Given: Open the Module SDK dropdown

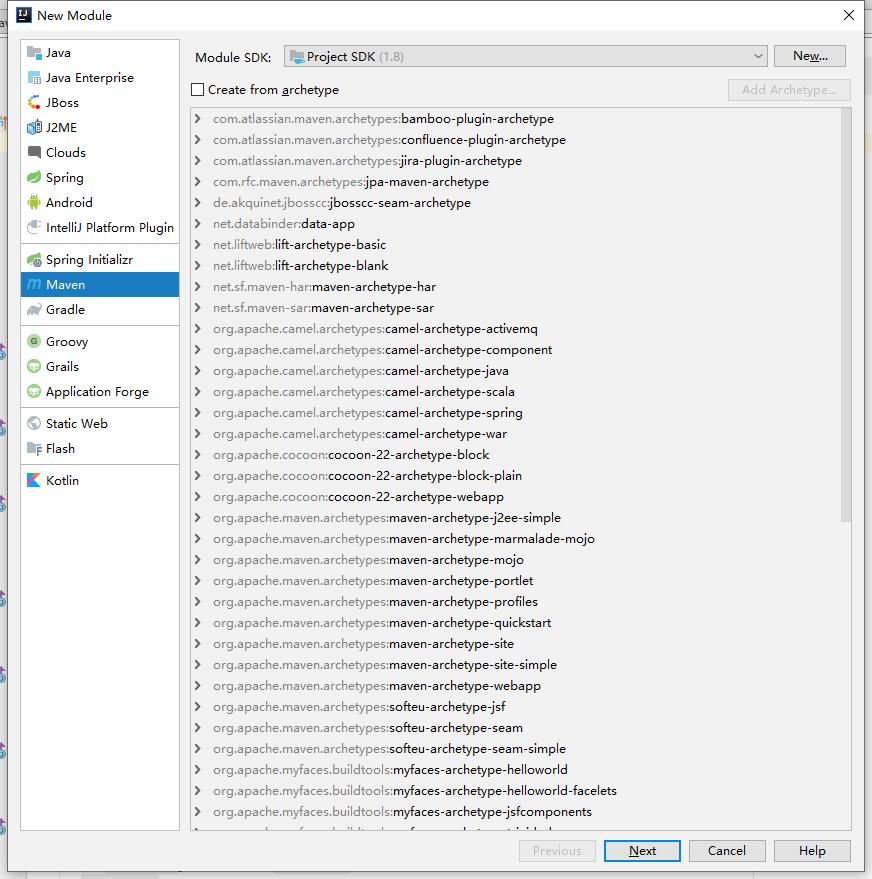Looking at the screenshot, I should [x=525, y=57].
